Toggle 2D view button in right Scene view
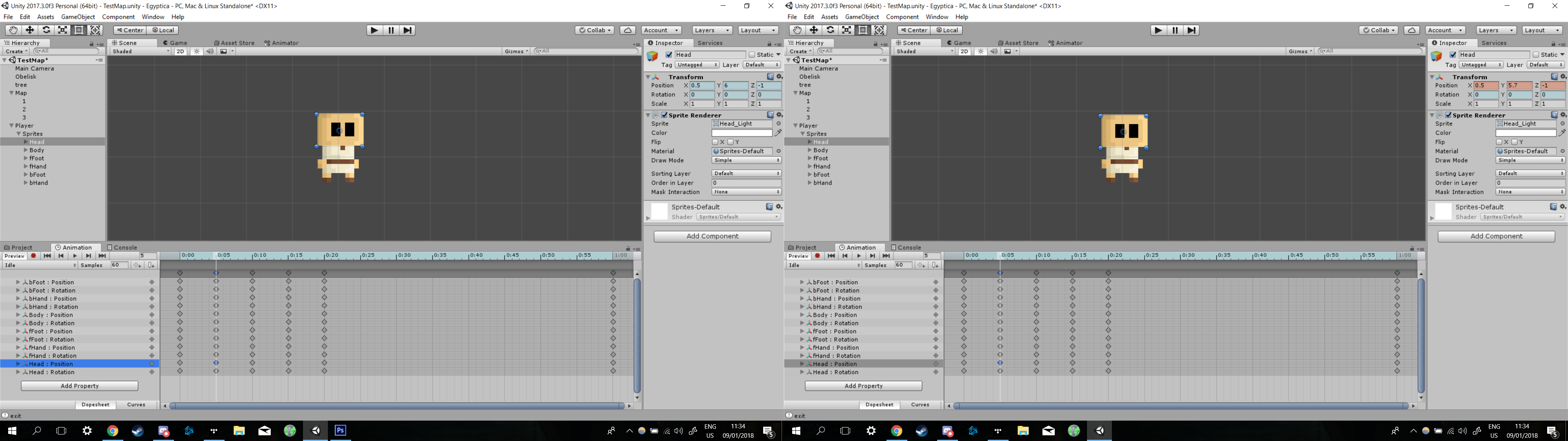1568x441 pixels. pos(964,51)
